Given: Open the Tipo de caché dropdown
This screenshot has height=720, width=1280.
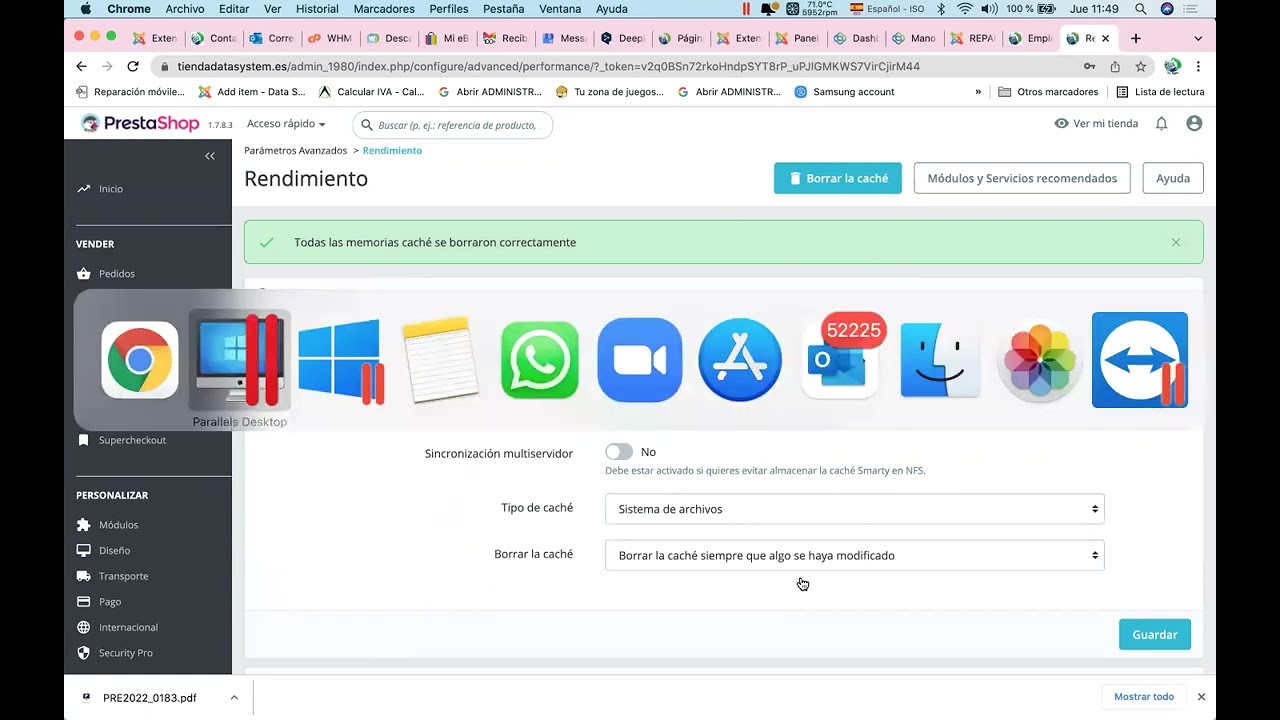Looking at the screenshot, I should [x=854, y=508].
